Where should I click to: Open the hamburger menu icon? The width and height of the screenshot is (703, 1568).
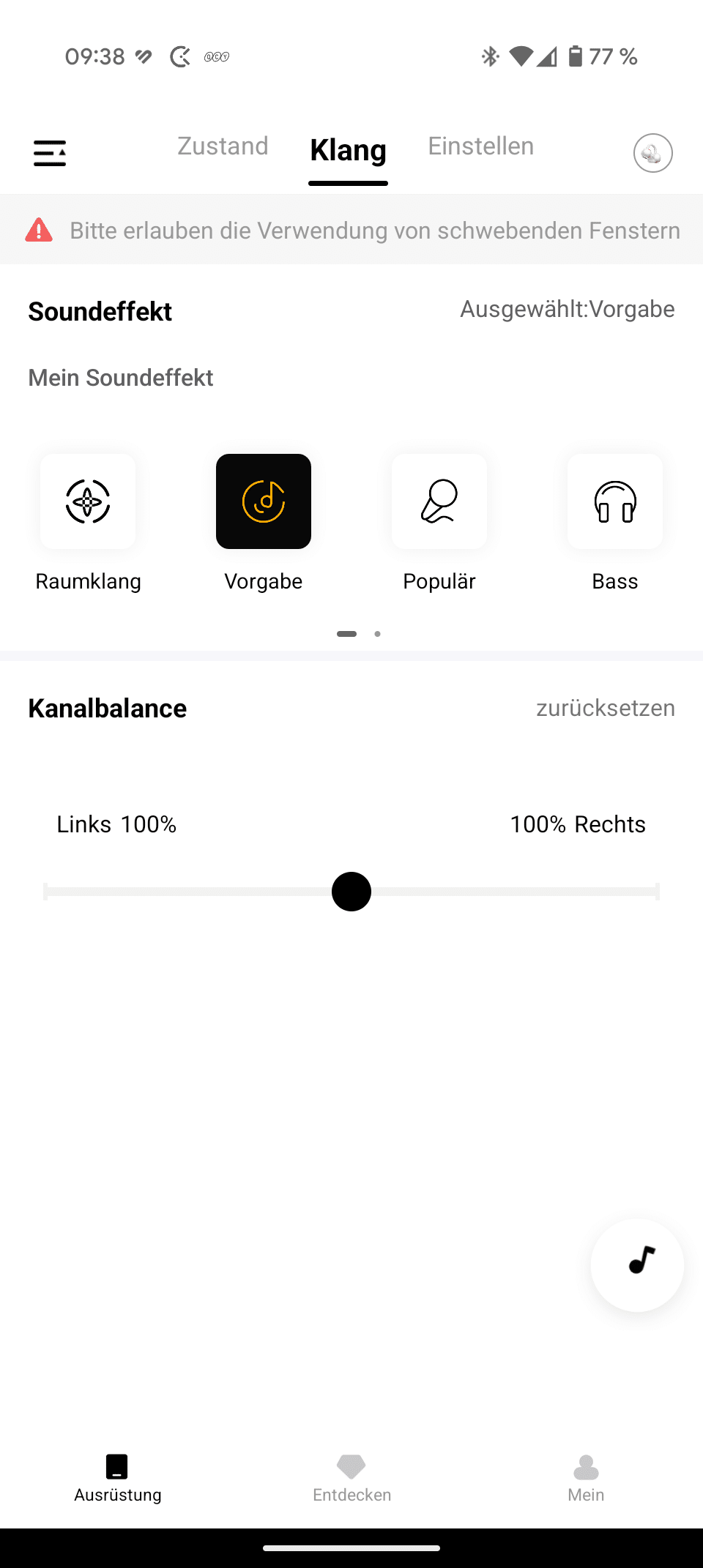(x=50, y=153)
